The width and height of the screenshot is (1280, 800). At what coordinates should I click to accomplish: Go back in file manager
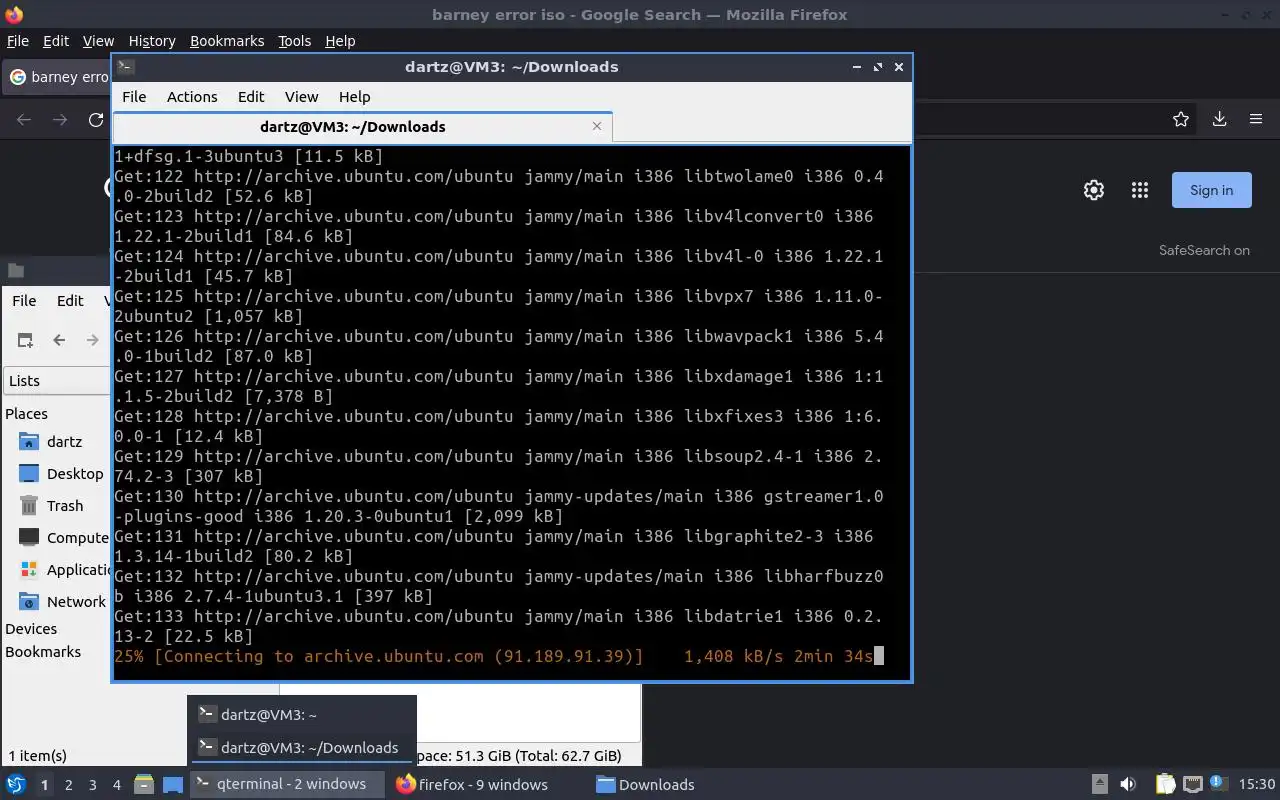(59, 340)
